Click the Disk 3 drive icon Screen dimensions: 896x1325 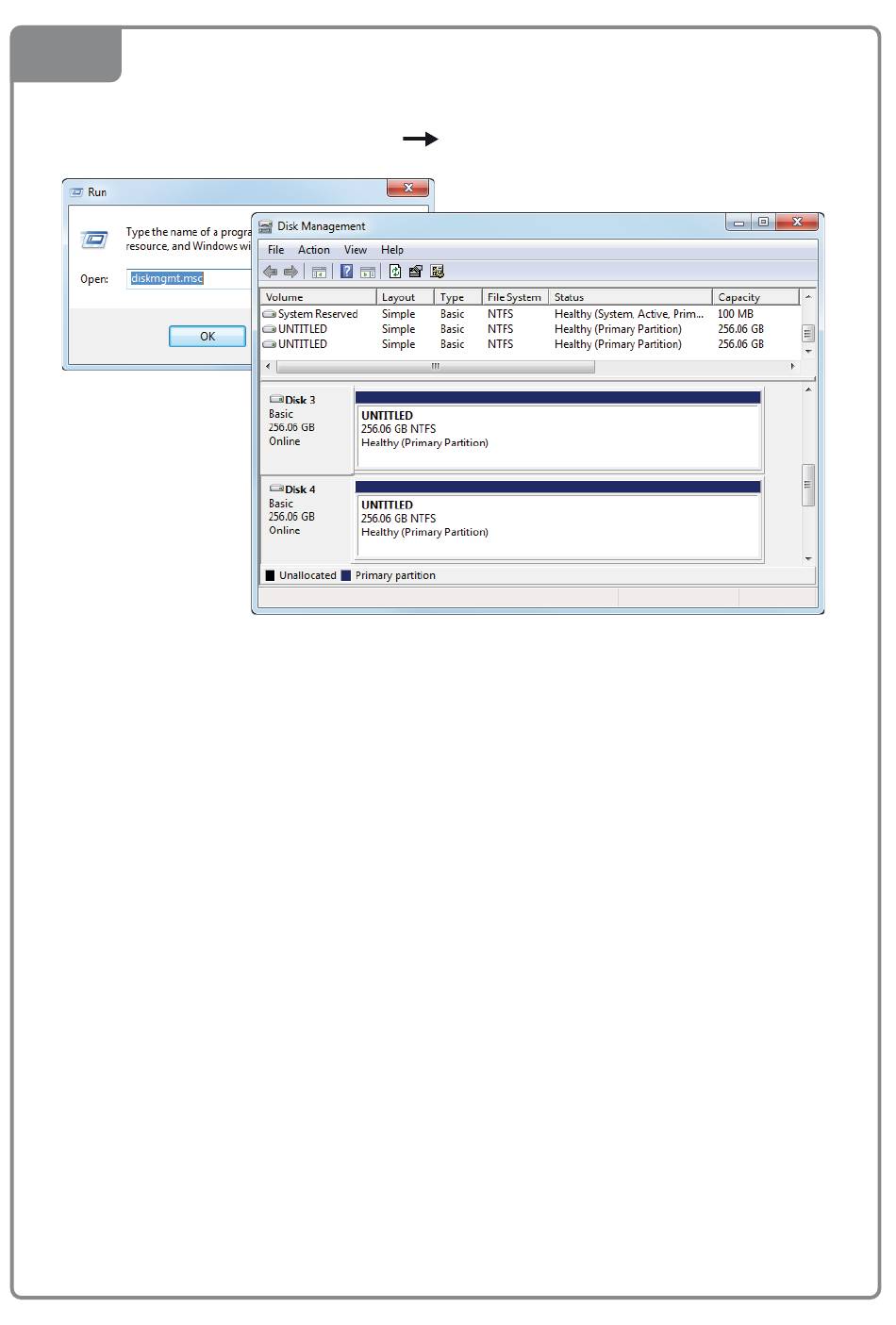(x=276, y=400)
